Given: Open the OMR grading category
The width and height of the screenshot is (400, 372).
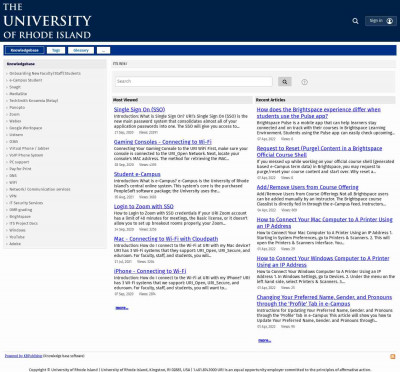Looking at the screenshot, I should tap(21, 210).
